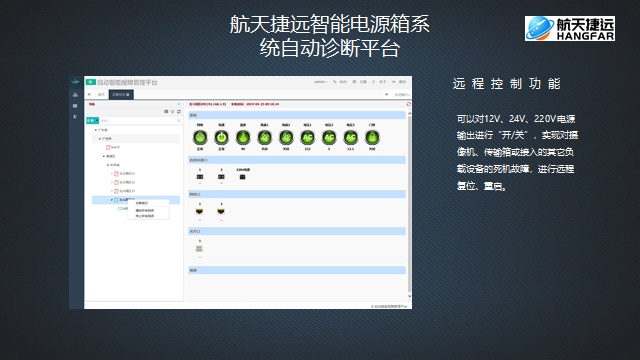Image resolution: width=640 pixels, height=360 pixels.
Task: Collapse the navigation panel with its arrow
Action: click(x=179, y=104)
